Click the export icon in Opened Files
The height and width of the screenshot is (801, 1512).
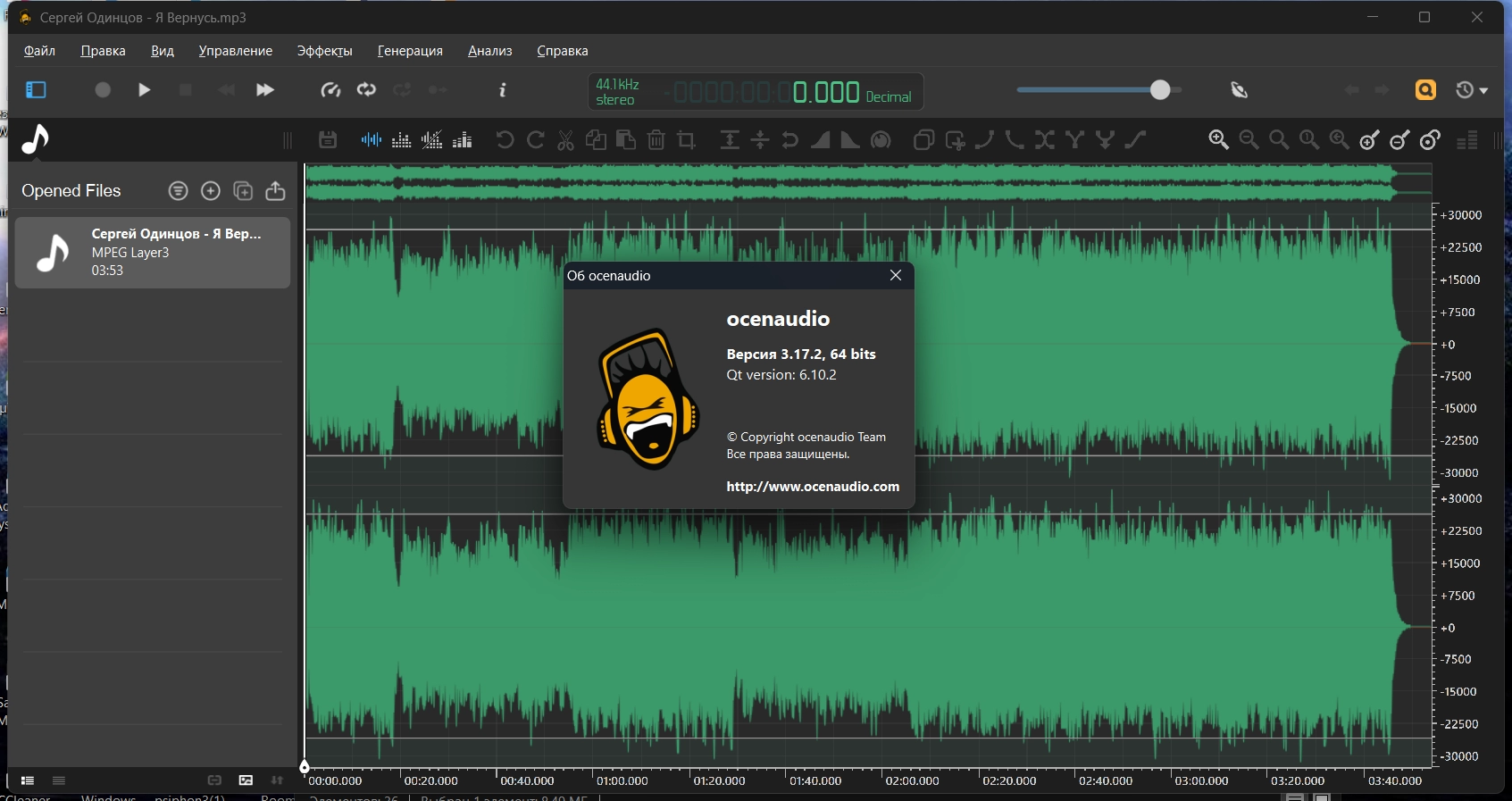275,191
